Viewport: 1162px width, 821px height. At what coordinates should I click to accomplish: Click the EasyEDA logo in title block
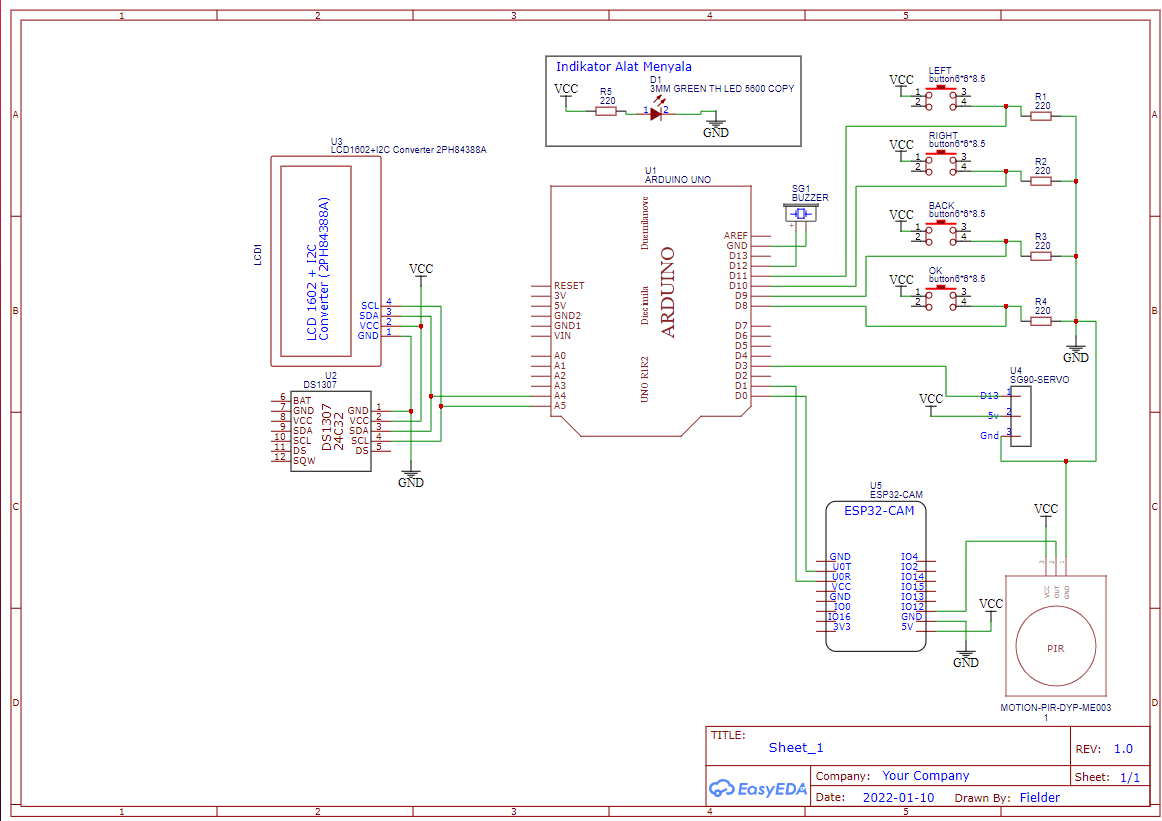(x=757, y=788)
